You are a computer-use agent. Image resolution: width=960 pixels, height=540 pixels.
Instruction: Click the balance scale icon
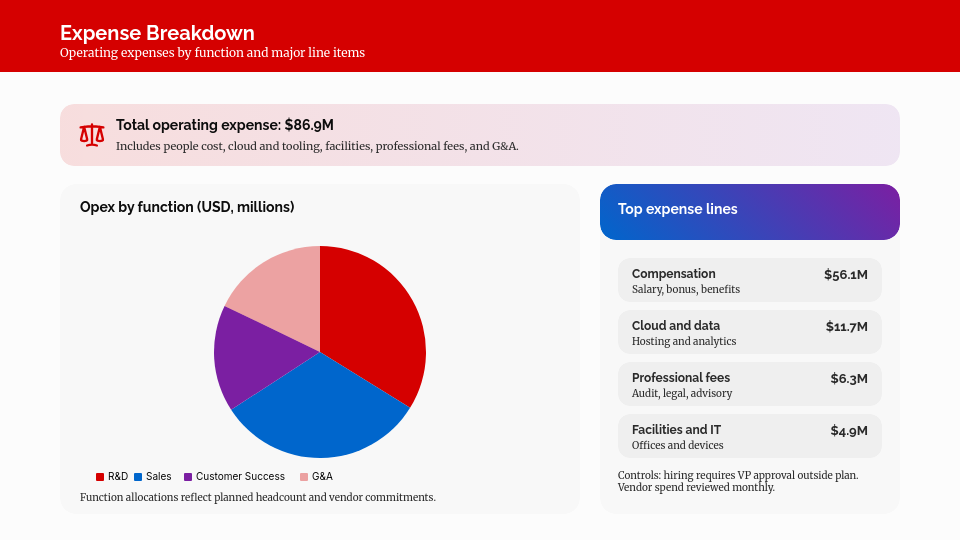coord(92,135)
